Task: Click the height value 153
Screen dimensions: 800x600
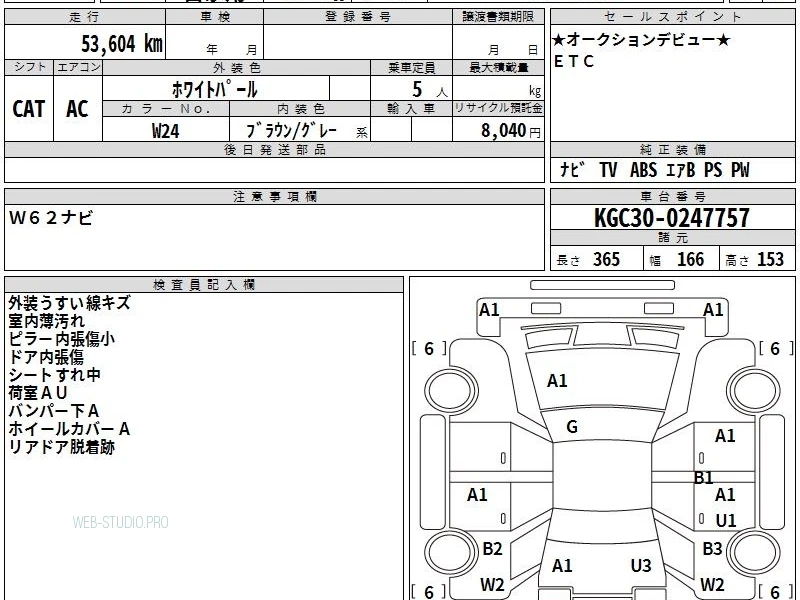Action: (770, 260)
